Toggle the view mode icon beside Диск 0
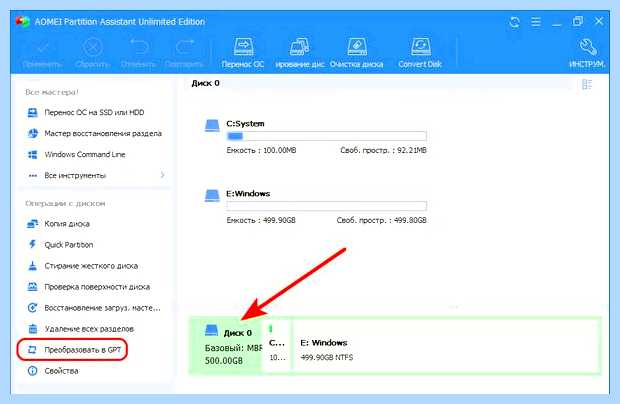 (x=587, y=84)
